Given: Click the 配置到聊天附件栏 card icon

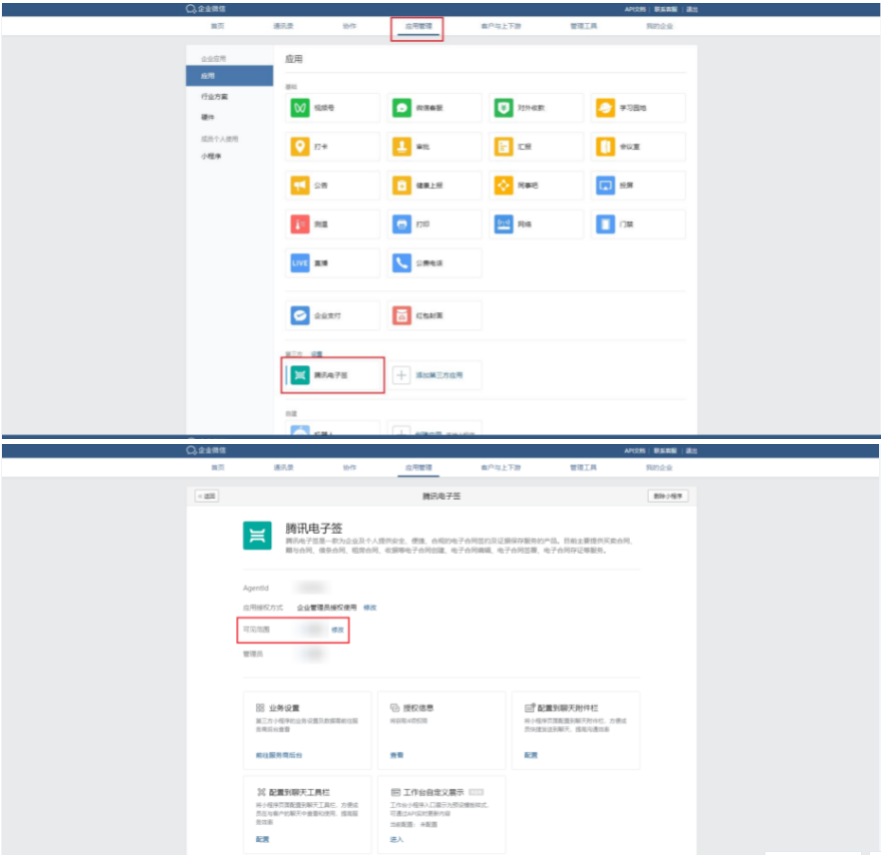Looking at the screenshot, I should tap(529, 707).
